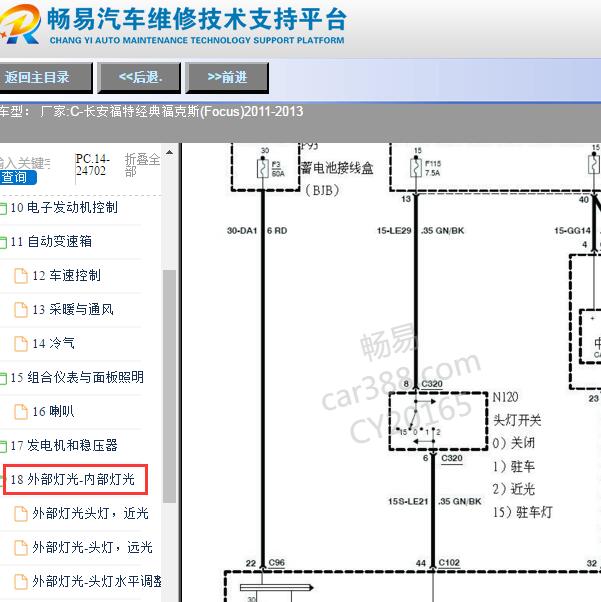The width and height of the screenshot is (601, 602).
Task: Select 15 组合仪表与面板照明 label
Action: [77, 377]
